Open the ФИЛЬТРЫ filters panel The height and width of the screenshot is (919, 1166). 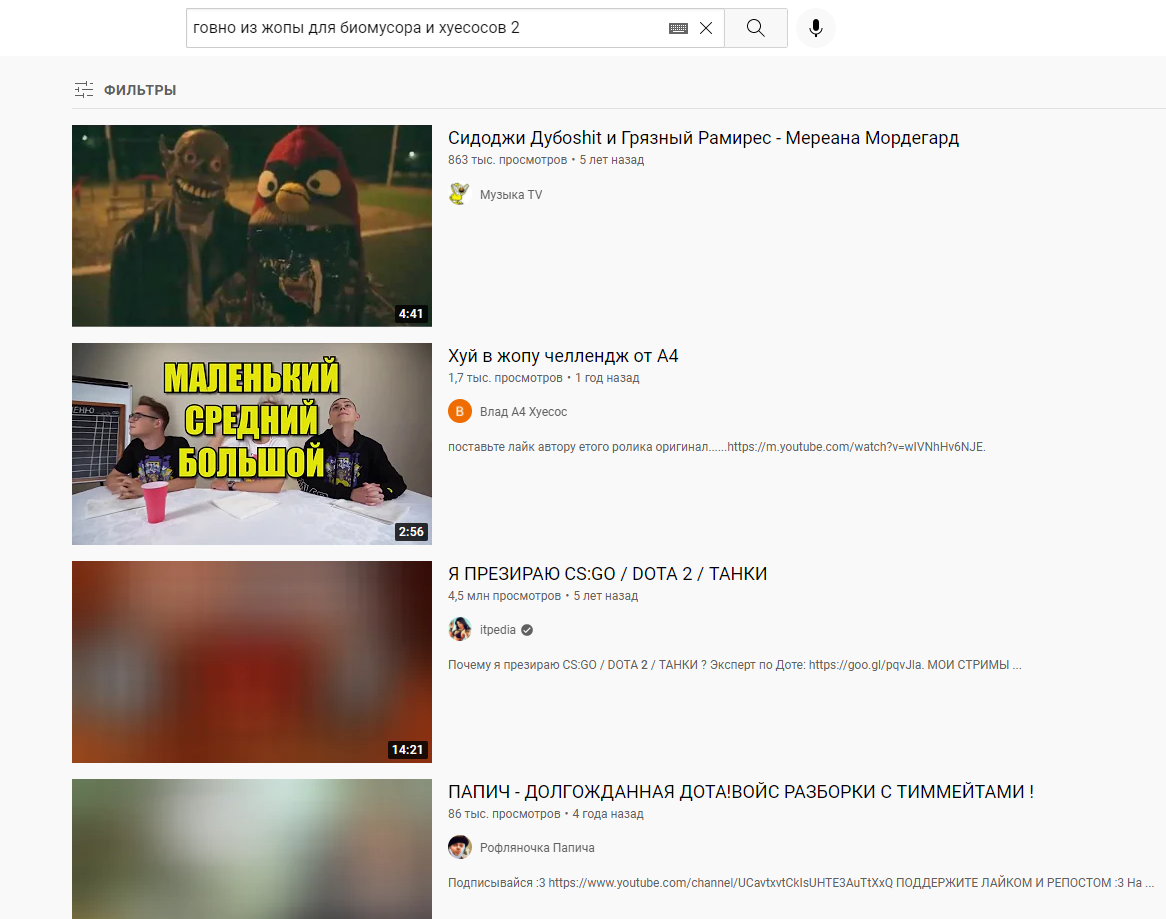(x=126, y=90)
